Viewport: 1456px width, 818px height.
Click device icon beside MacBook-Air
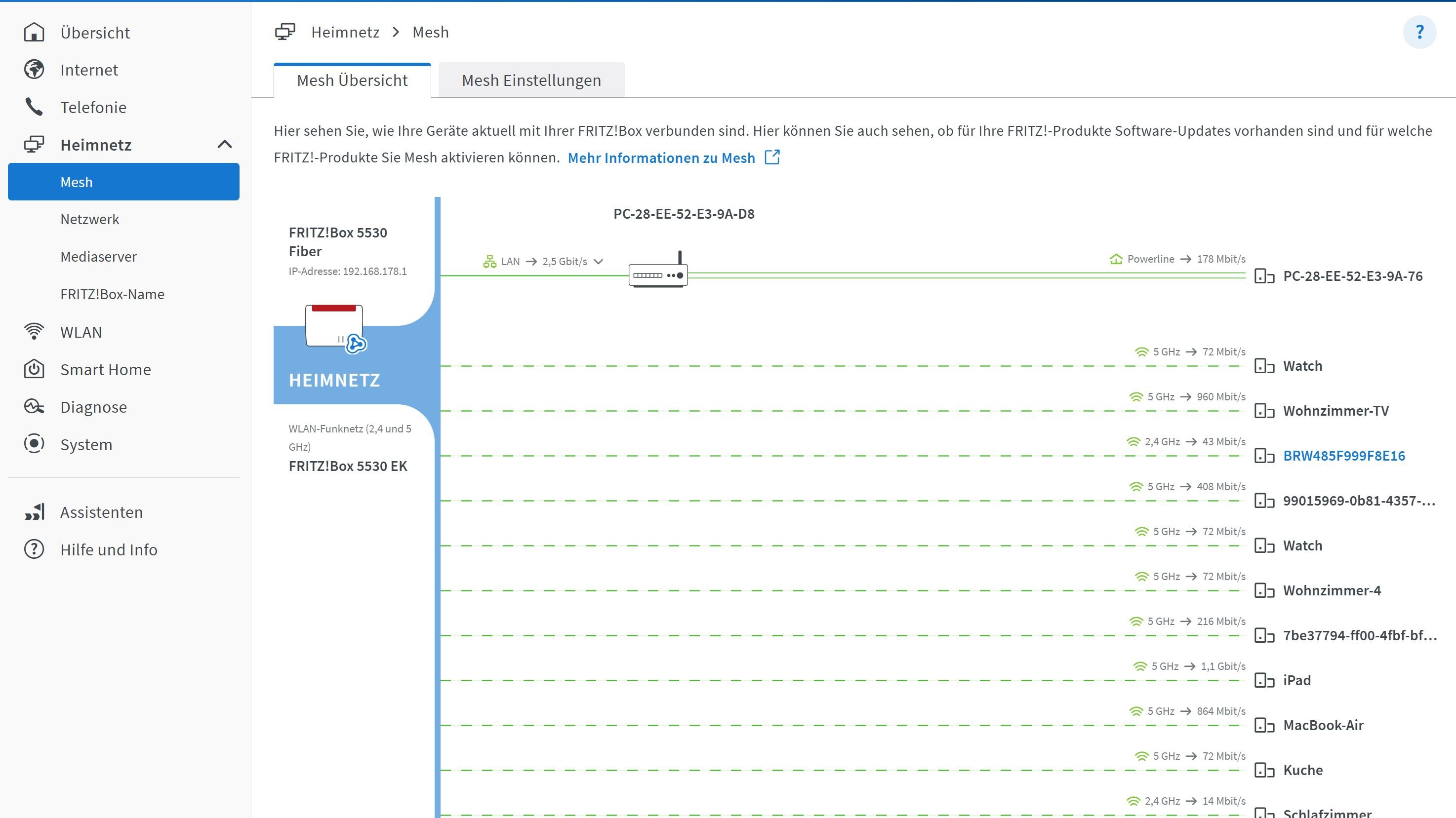click(x=1264, y=725)
